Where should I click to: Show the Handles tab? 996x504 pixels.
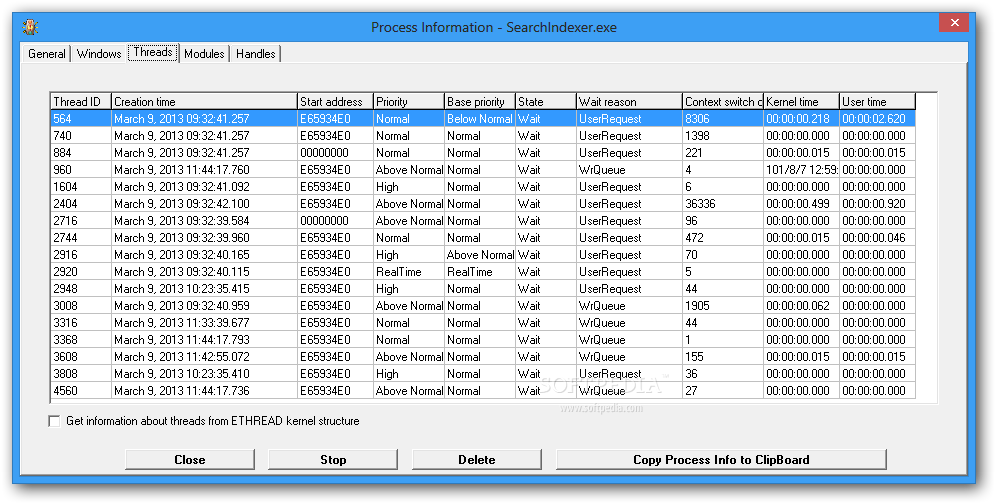(255, 54)
